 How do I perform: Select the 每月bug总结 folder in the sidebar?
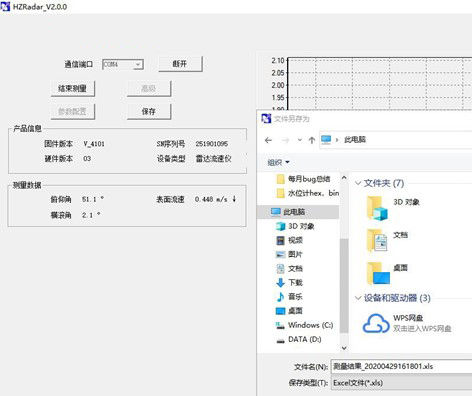pyautogui.click(x=303, y=179)
